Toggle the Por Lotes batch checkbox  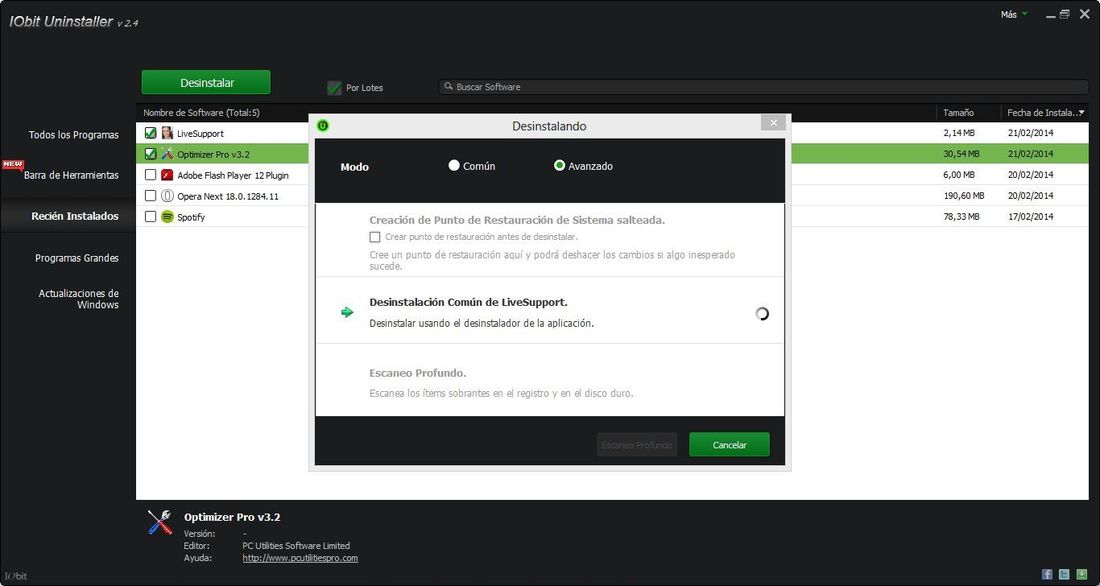pos(334,88)
